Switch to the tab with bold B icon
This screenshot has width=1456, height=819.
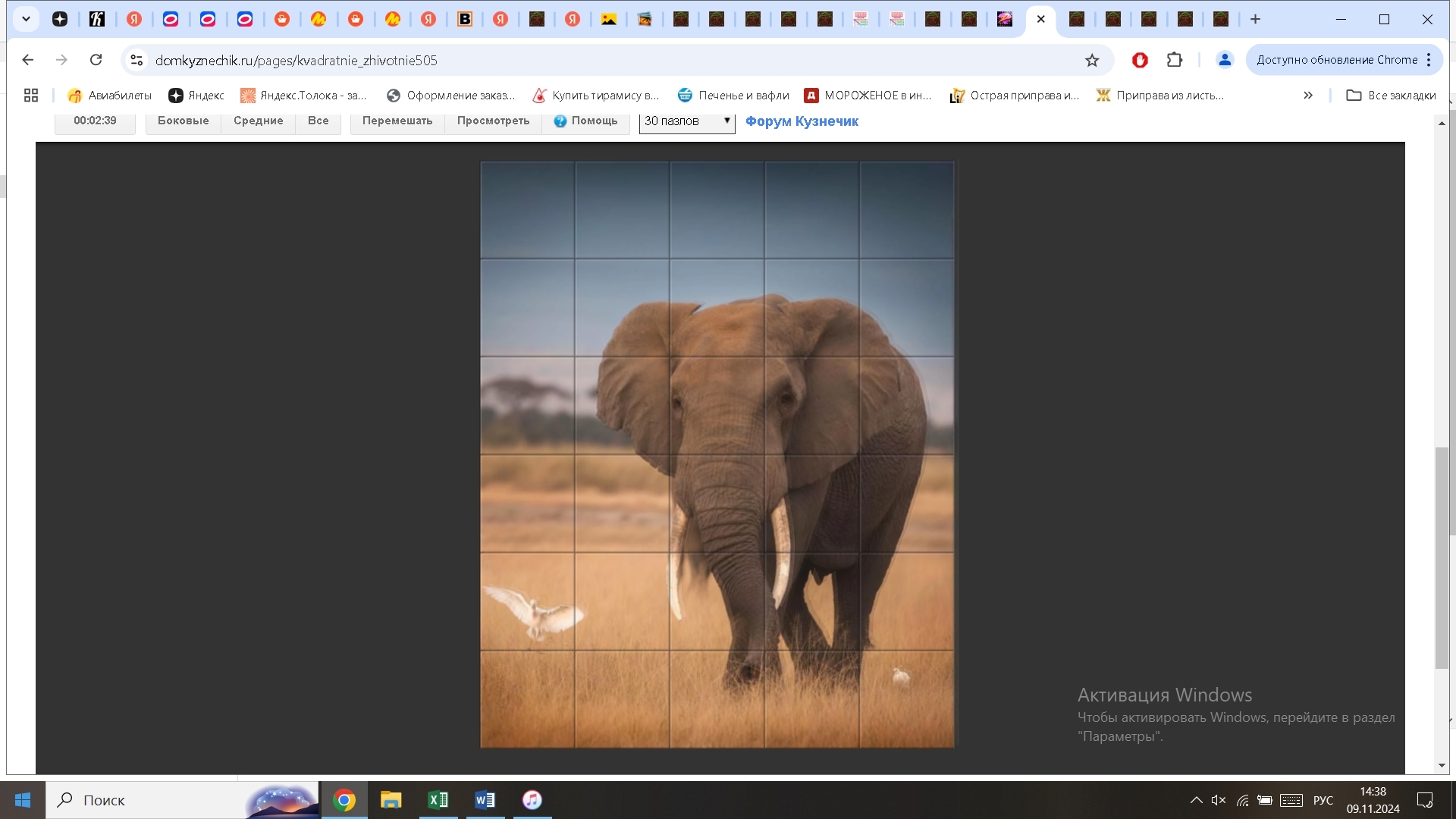click(x=465, y=20)
